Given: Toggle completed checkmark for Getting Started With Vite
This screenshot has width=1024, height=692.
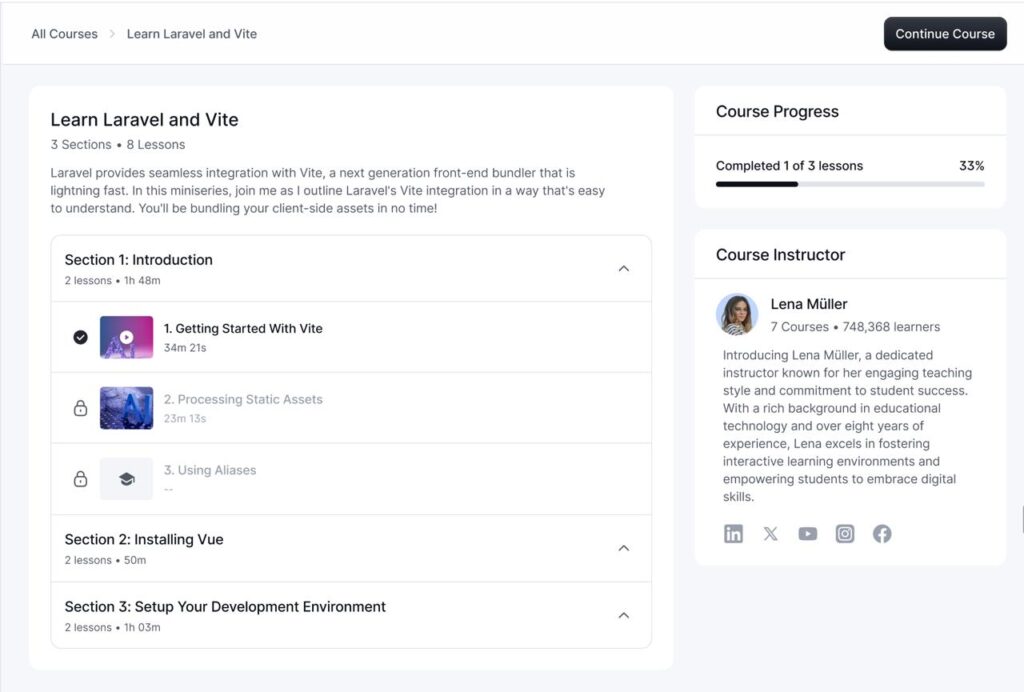Looking at the screenshot, I should click(x=81, y=337).
